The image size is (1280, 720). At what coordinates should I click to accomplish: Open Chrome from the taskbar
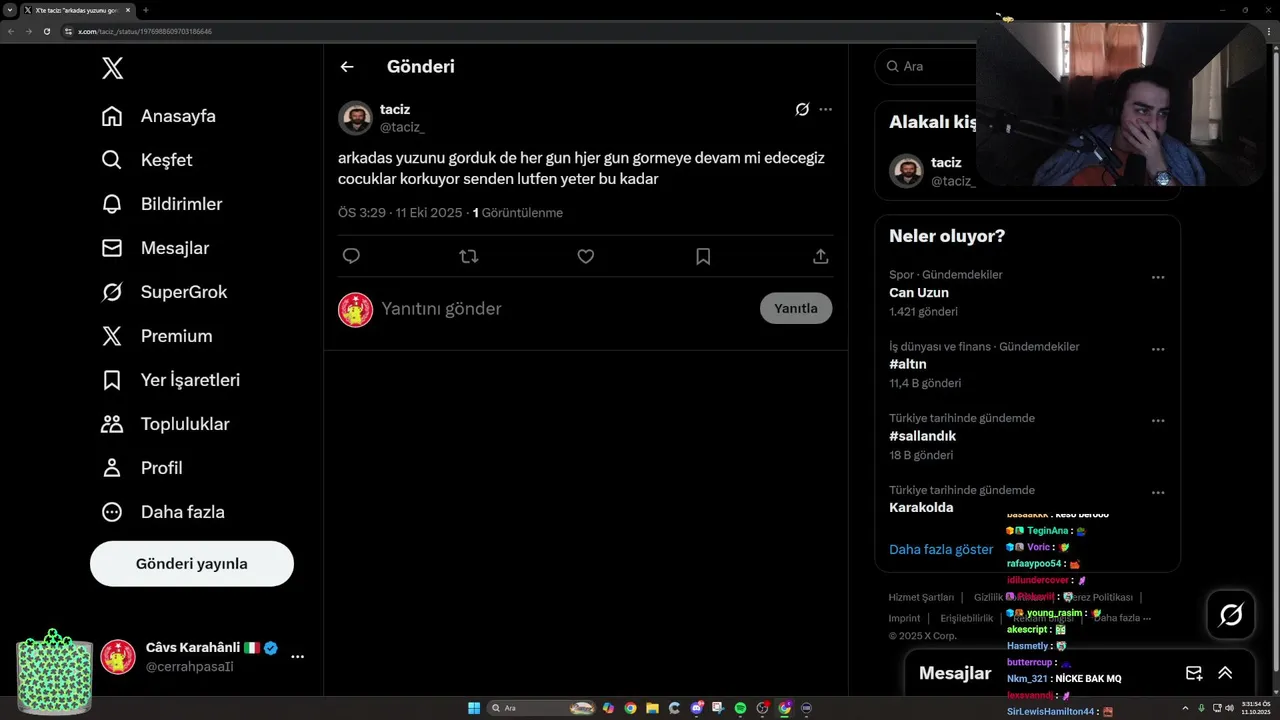630,708
